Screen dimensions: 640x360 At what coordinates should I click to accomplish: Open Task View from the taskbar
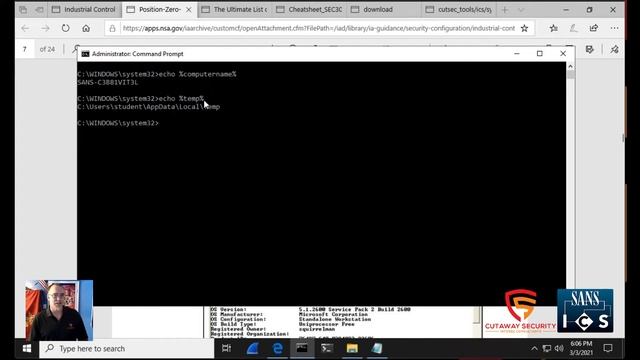click(x=226, y=348)
